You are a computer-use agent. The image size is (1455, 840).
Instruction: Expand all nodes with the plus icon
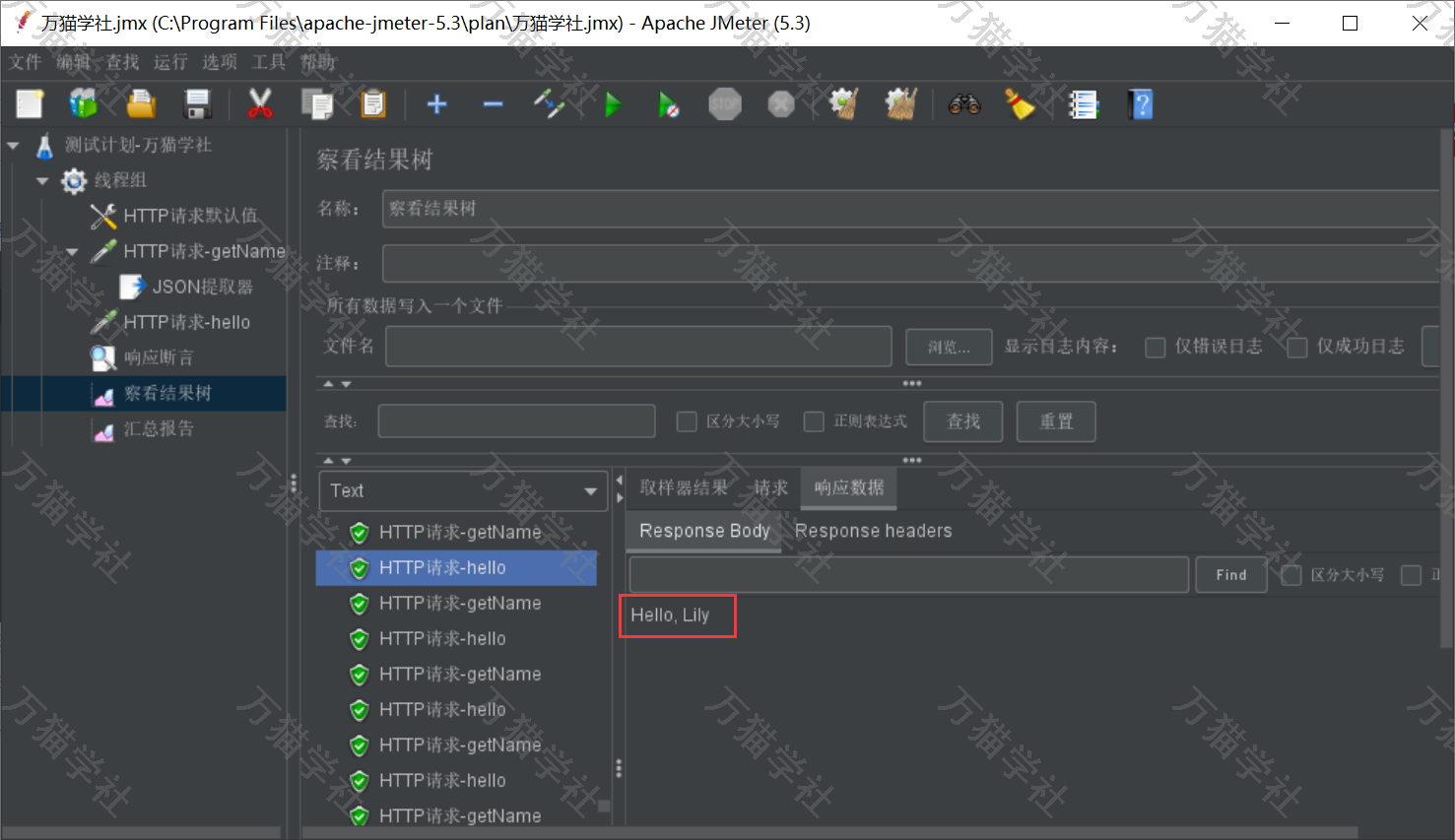pos(436,104)
